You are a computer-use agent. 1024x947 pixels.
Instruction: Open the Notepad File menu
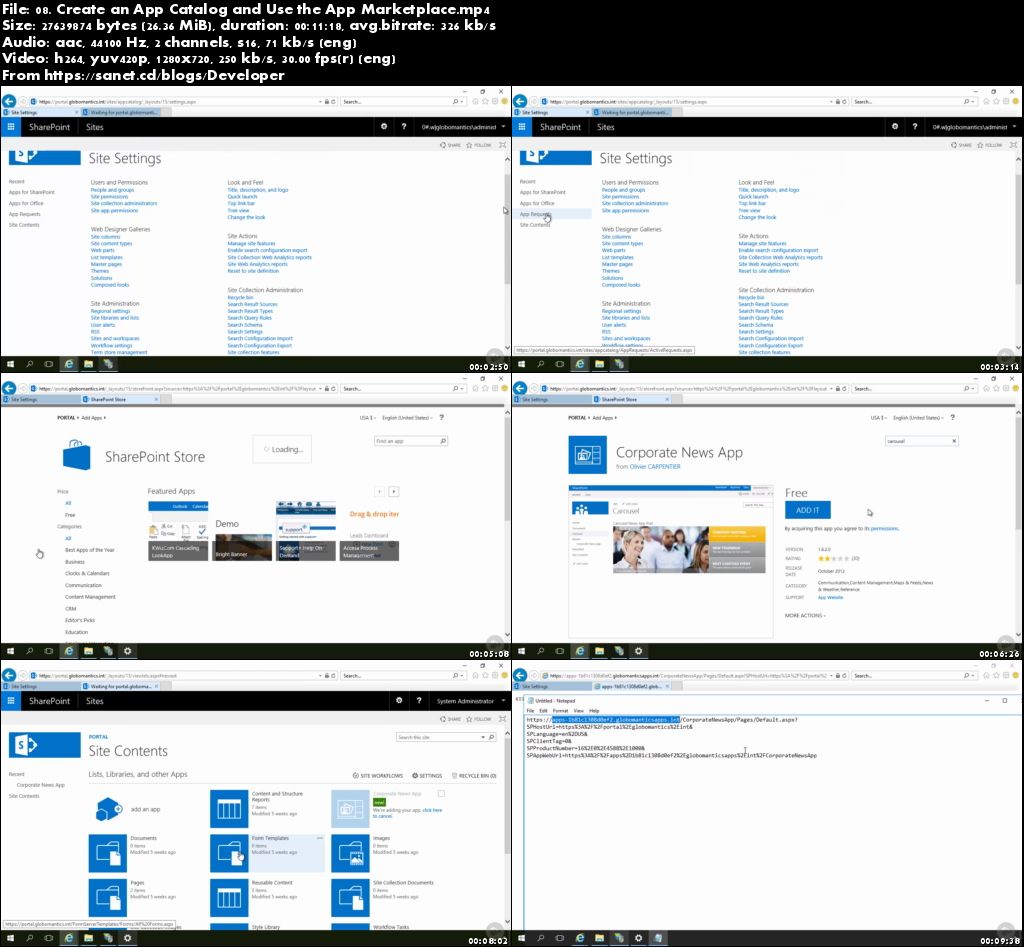pyautogui.click(x=530, y=711)
